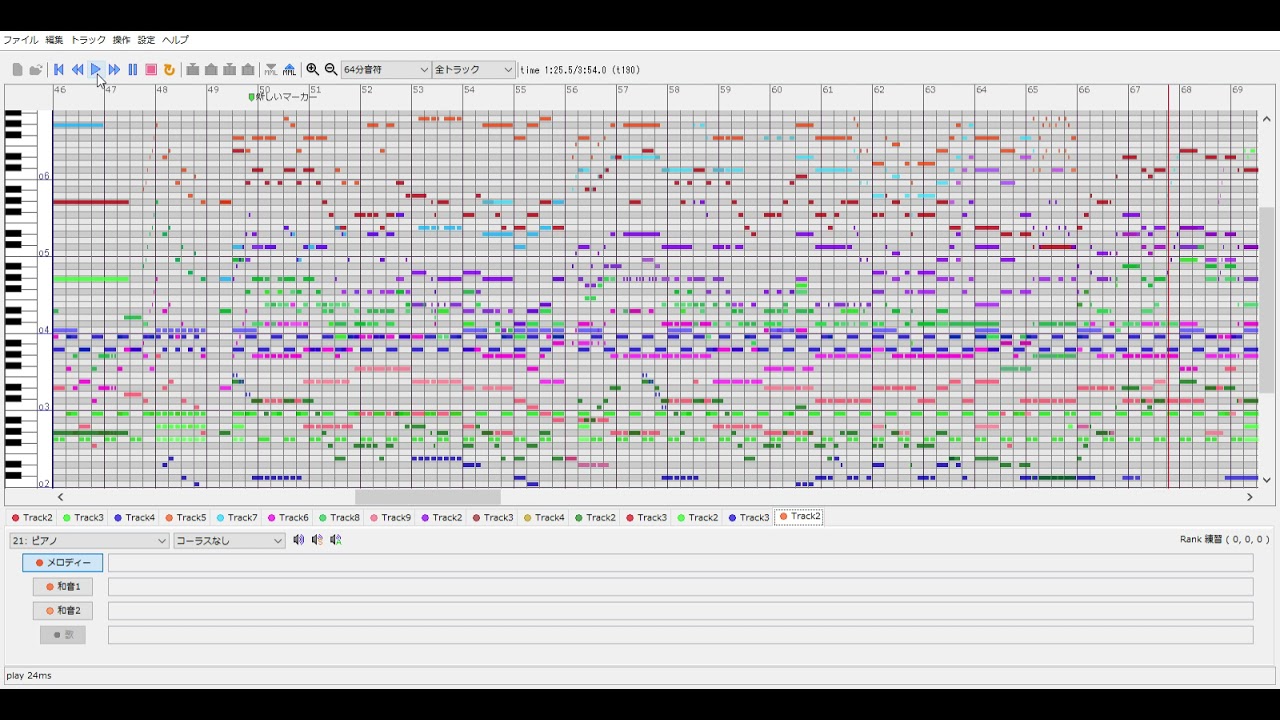This screenshot has height=720, width=1280.
Task: Toggle the mute speaker icon for track
Action: [298, 540]
